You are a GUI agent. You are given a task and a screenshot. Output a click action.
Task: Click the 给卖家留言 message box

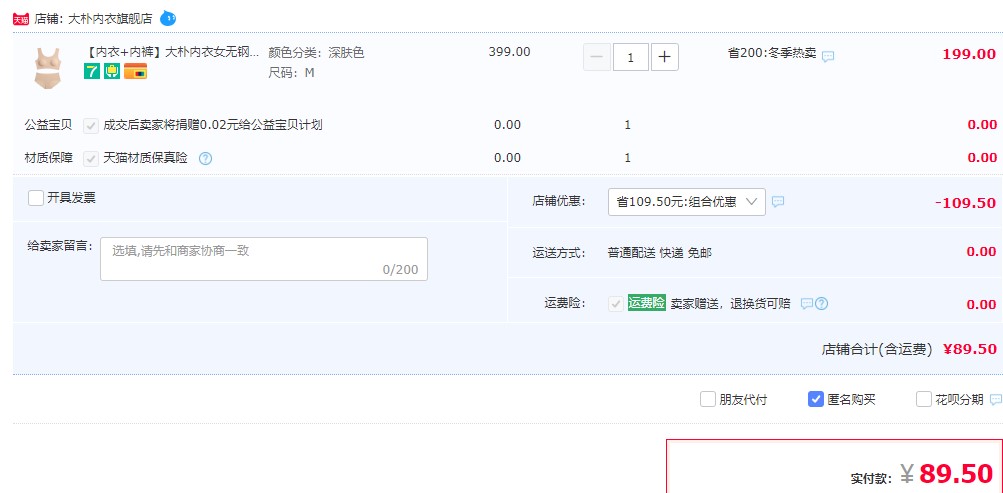264,259
